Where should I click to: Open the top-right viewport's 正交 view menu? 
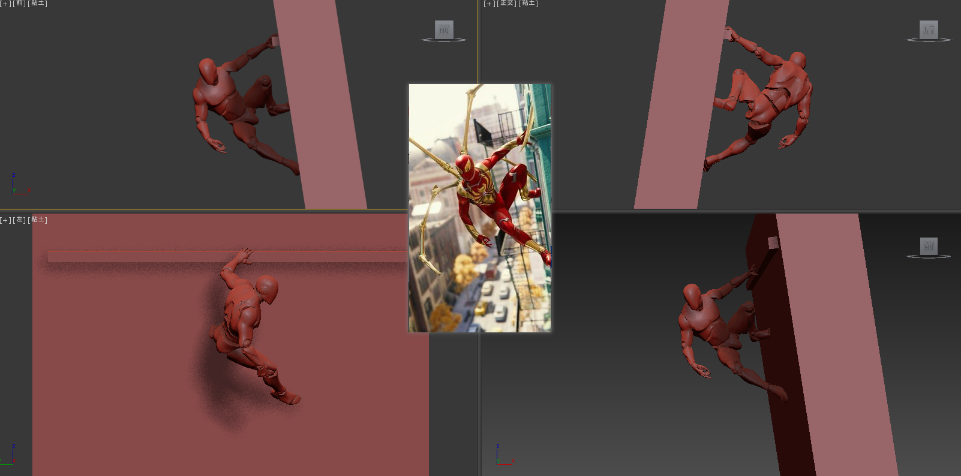pyautogui.click(x=507, y=3)
